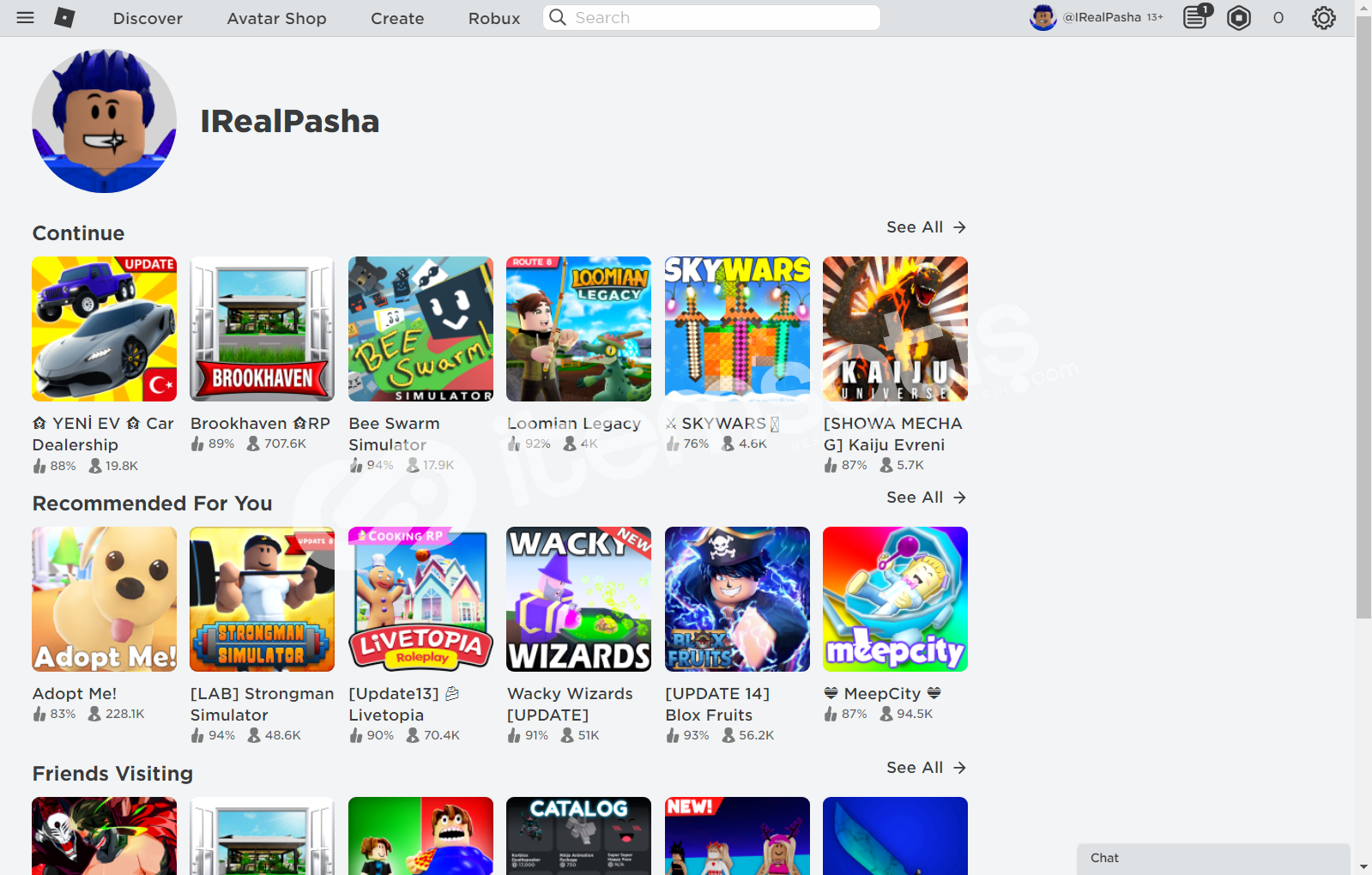Screen dimensions: 1372x875
Task: Click the MeepCity title text
Action: 882,693
